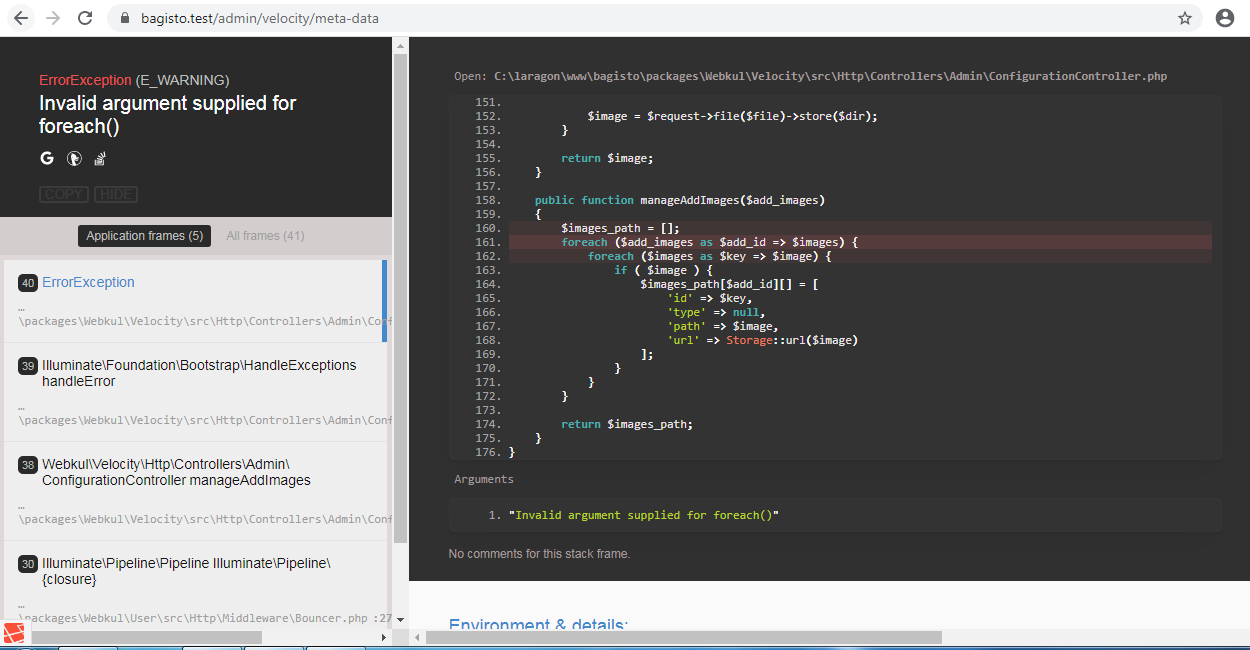The image size is (1250, 650).
Task: Click the HIDE button
Action: pyautogui.click(x=115, y=194)
